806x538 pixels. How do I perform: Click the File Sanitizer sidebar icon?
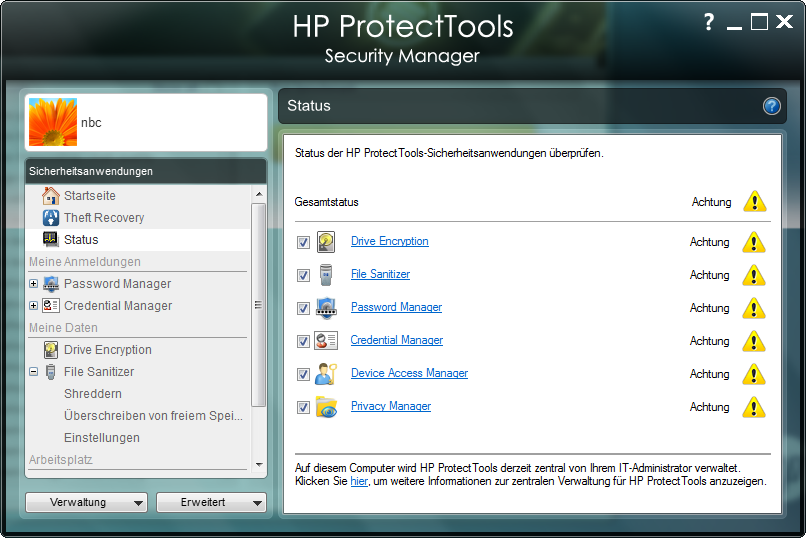(50, 372)
